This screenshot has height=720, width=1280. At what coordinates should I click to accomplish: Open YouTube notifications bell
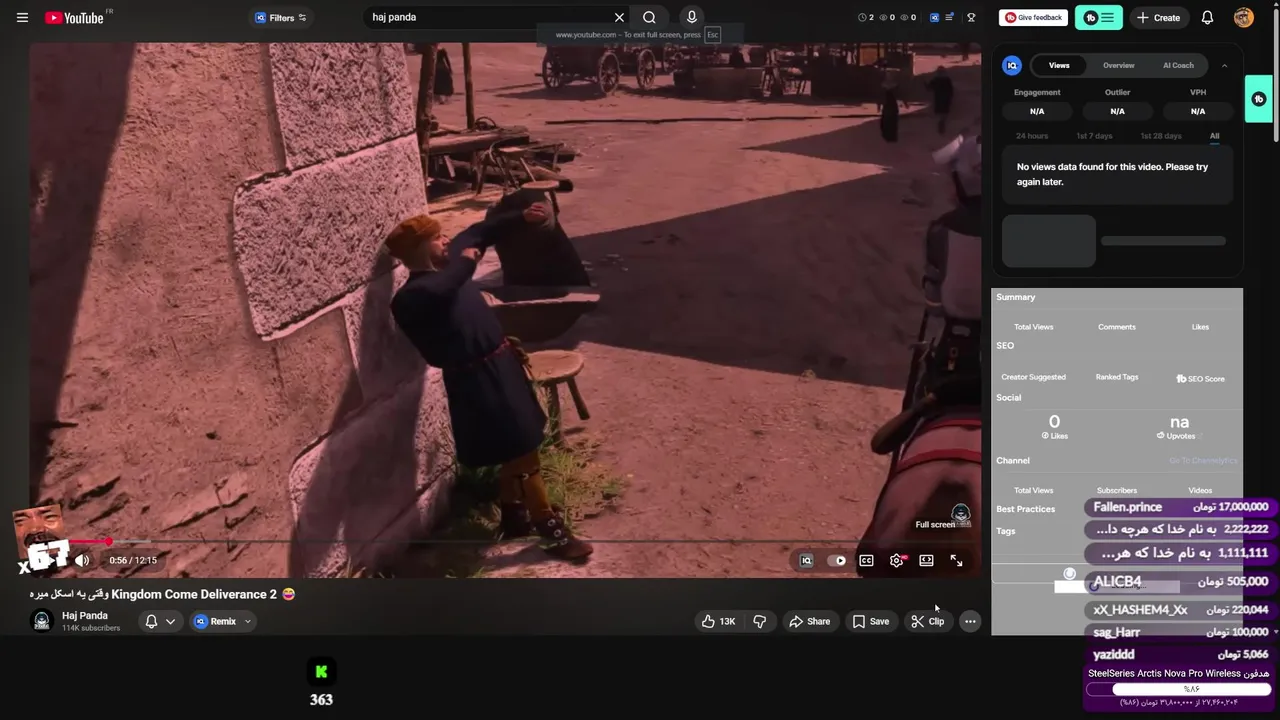[x=1207, y=17]
